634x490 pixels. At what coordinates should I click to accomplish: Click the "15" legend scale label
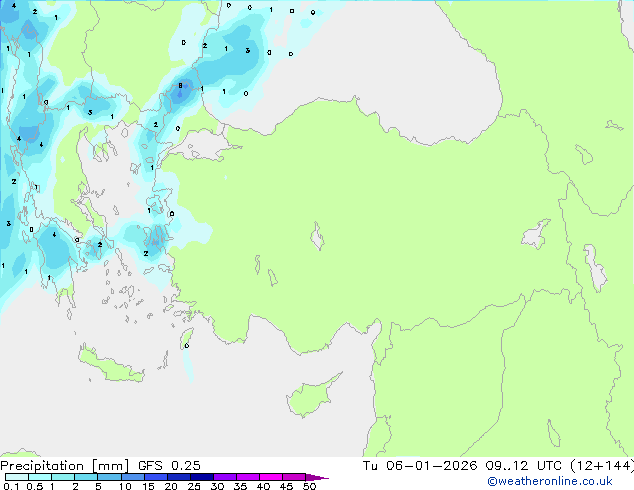(148, 486)
